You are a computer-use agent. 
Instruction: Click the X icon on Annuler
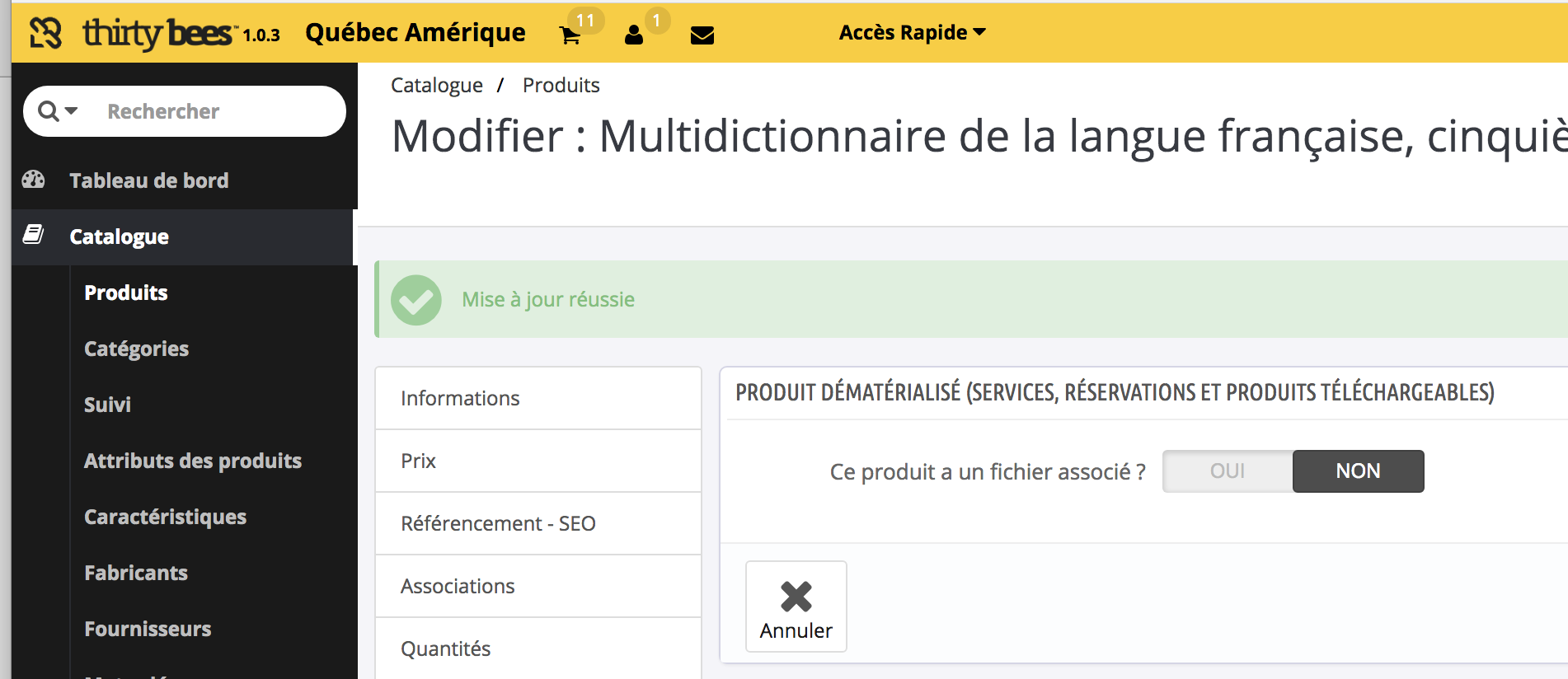pyautogui.click(x=796, y=597)
